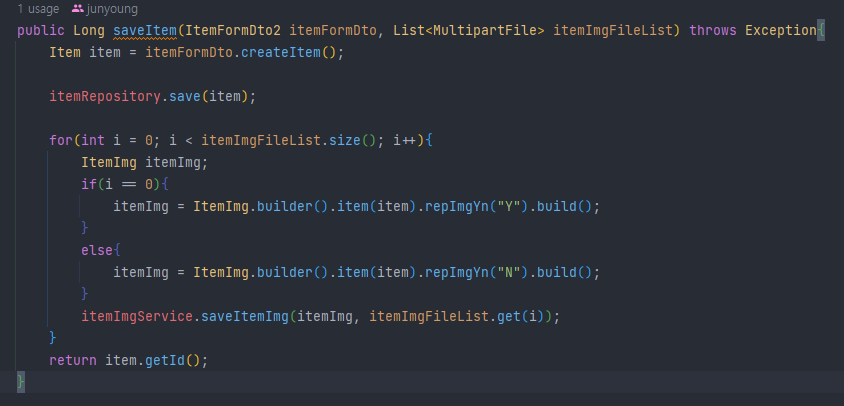Place cursor on the 'public' keyword
844x406 pixels.
pos(41,31)
